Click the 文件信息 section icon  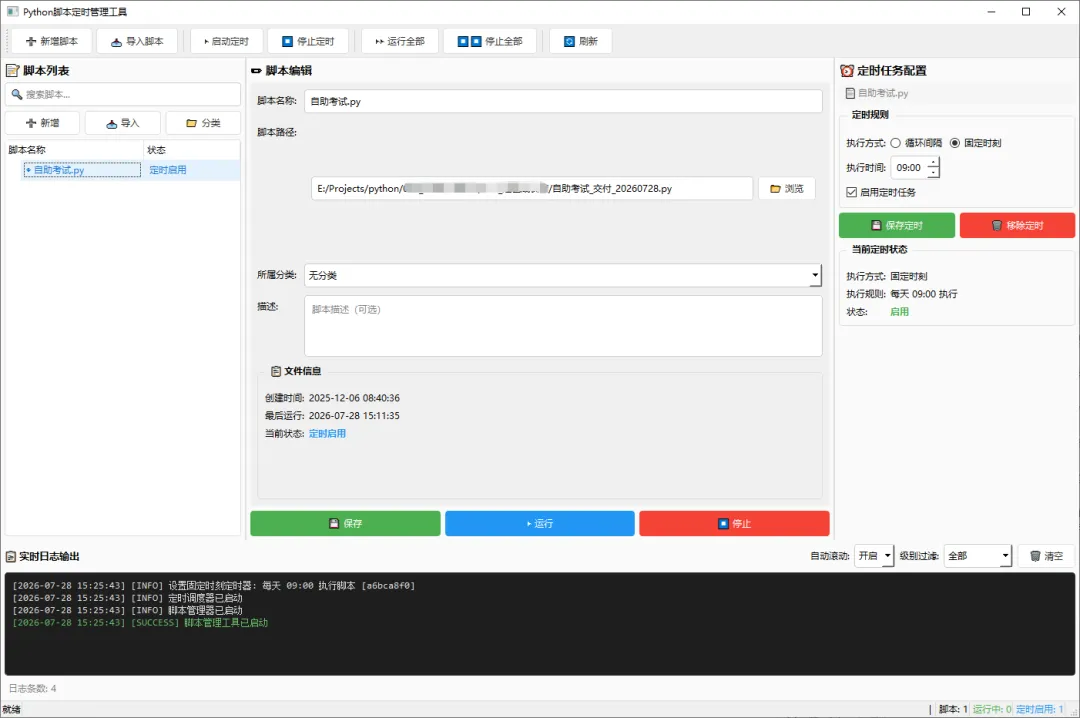pos(276,371)
